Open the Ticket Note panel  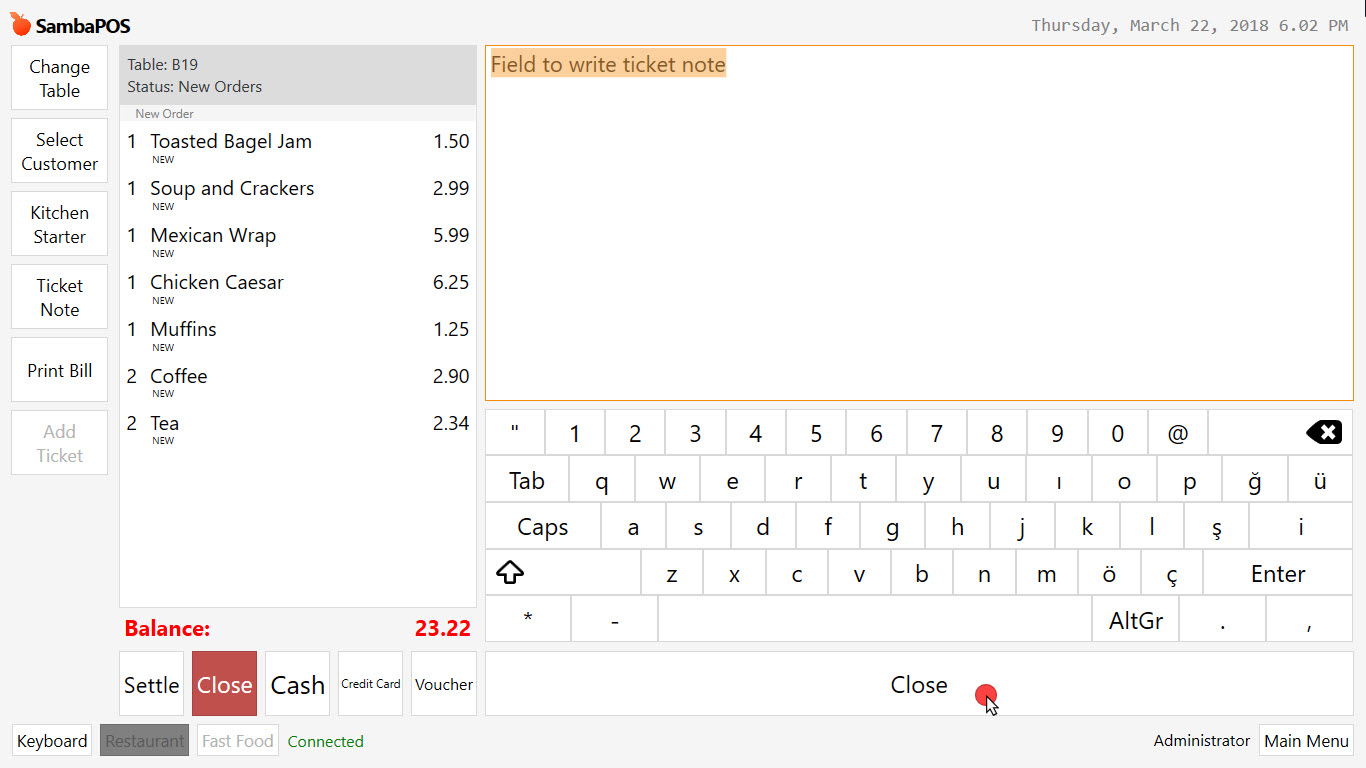click(59, 296)
